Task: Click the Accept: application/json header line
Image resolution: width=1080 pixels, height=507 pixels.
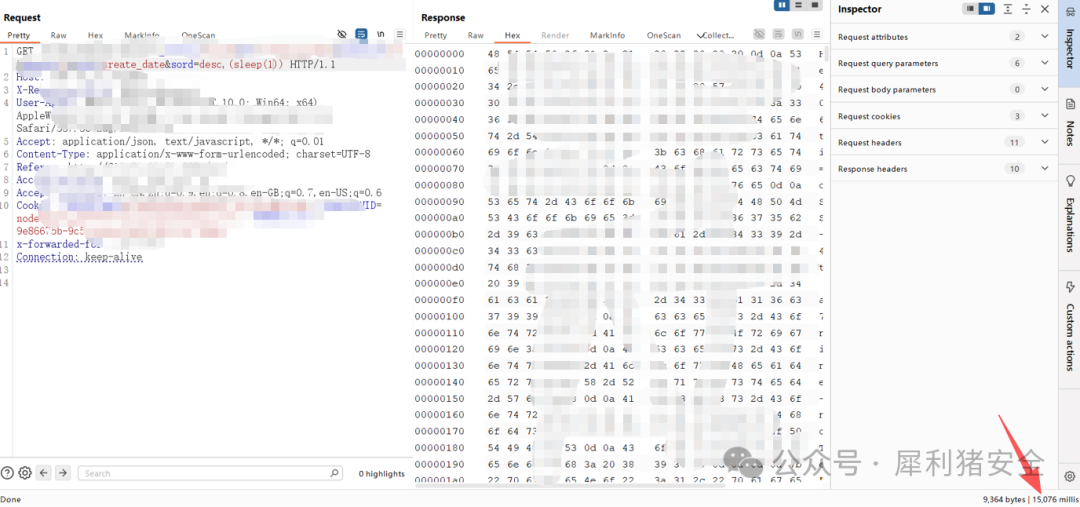Action: pos(170,141)
